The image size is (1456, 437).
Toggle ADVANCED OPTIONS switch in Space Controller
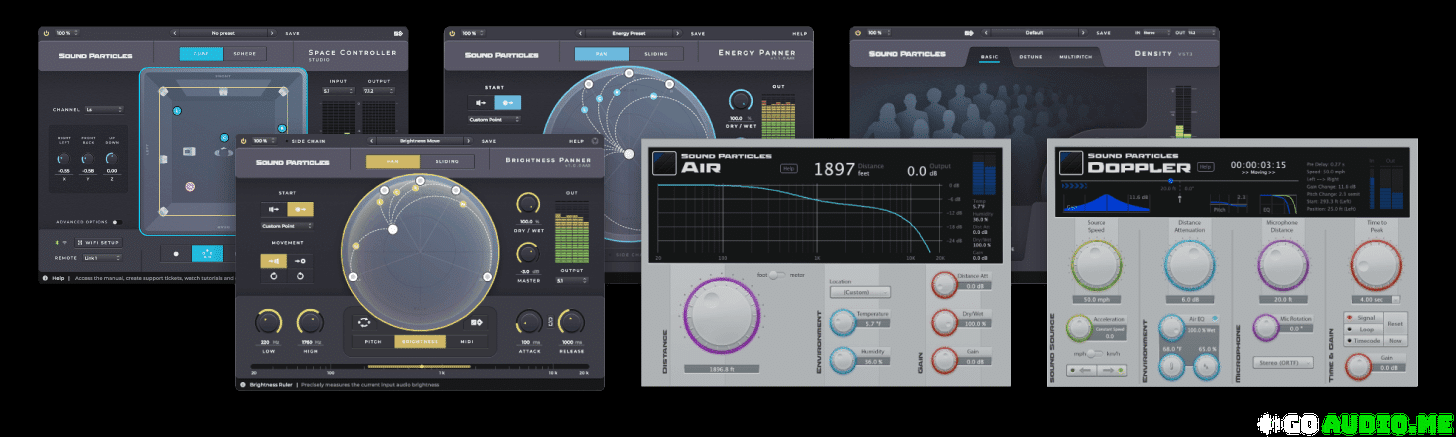coord(115,222)
